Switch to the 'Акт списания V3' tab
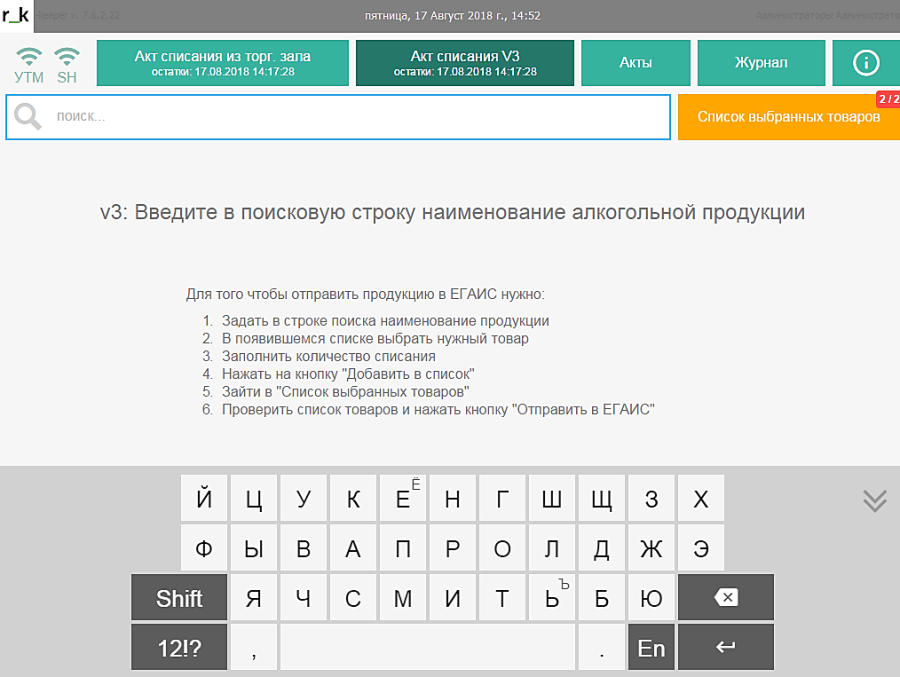 point(465,63)
